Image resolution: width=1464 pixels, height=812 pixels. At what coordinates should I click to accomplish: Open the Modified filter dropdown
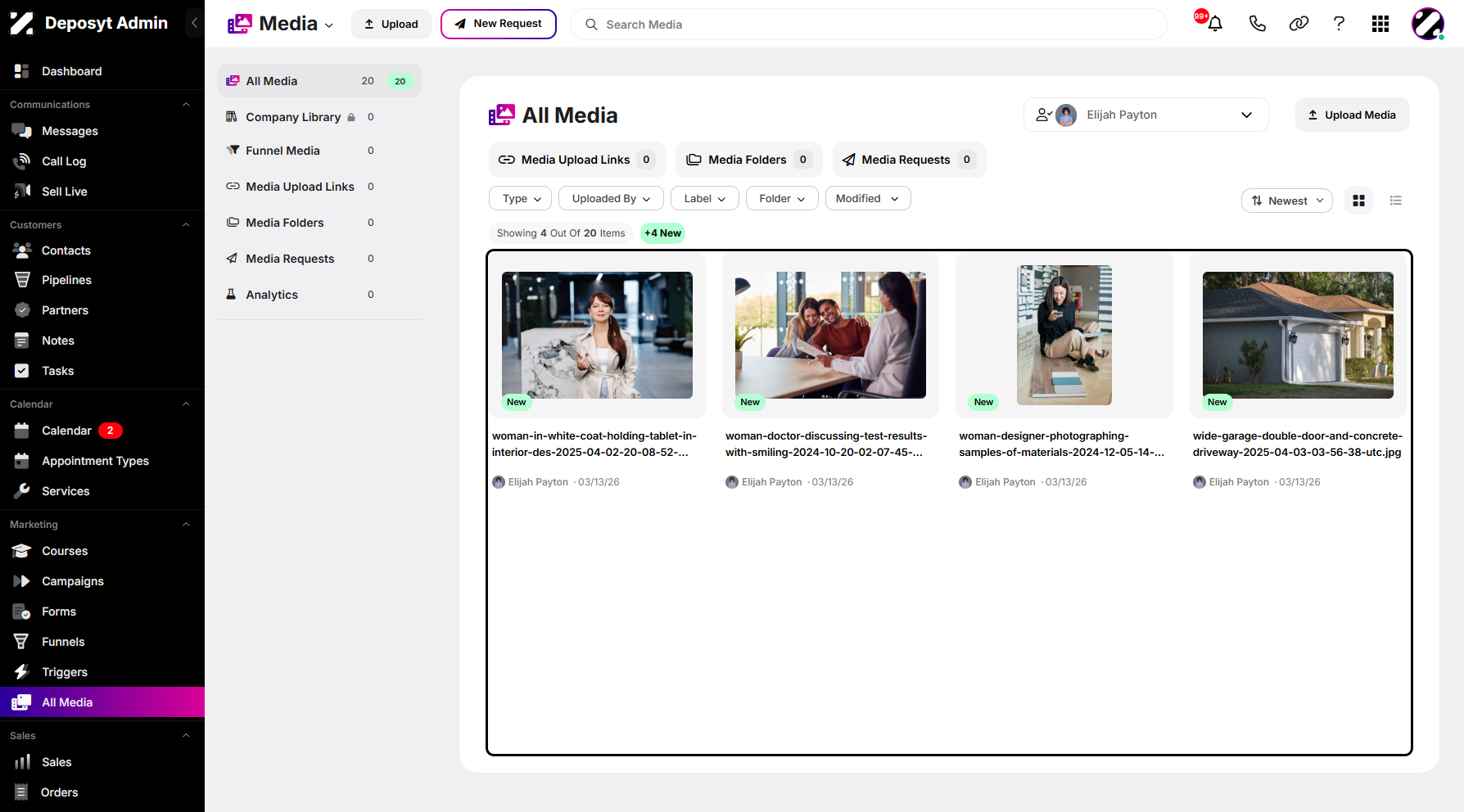coord(868,199)
